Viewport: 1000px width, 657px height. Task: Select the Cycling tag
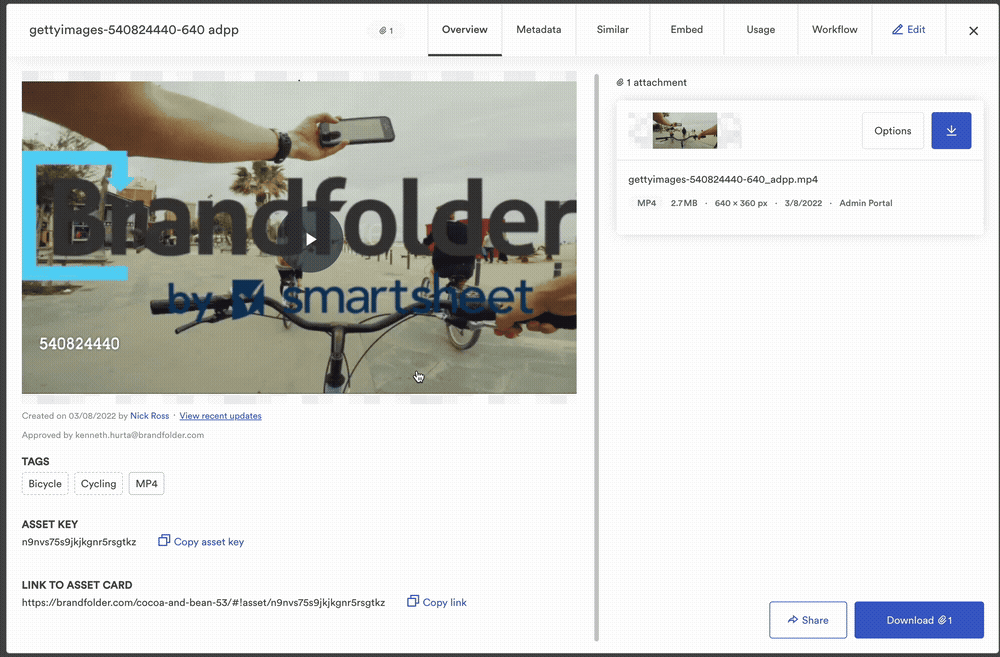(98, 483)
